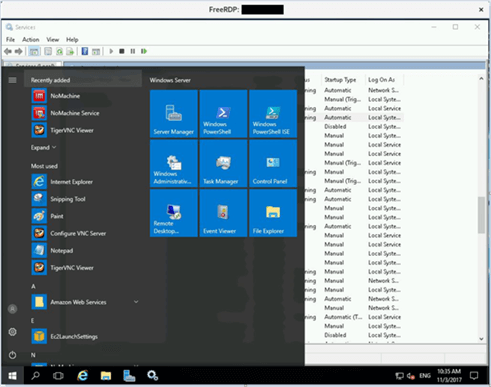
Task: Open Remote Desktop Connection tile
Action: 174,213
